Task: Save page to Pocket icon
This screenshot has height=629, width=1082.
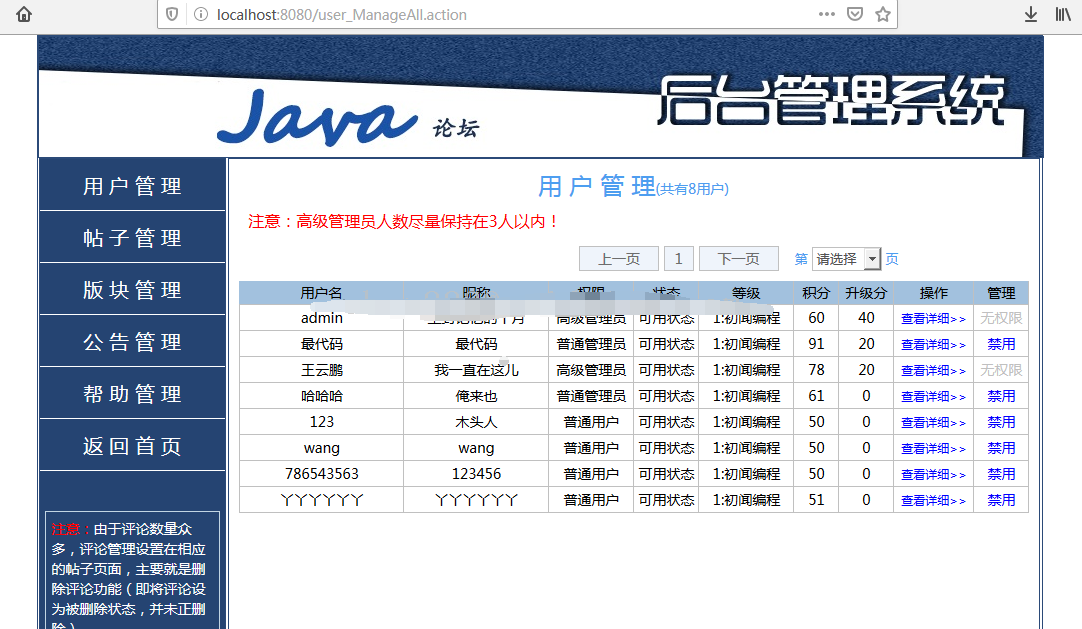Action: click(855, 14)
